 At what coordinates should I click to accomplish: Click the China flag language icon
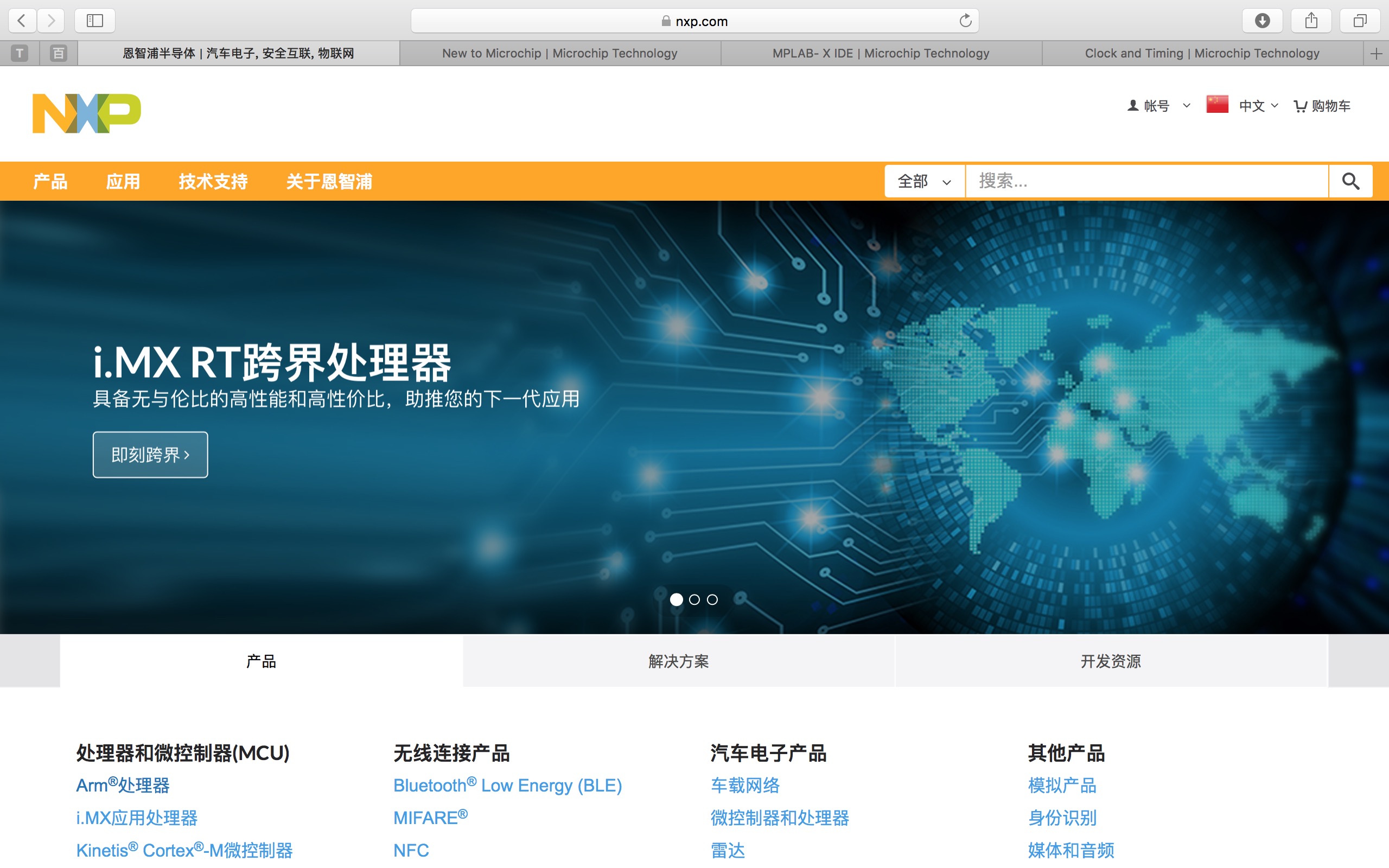point(1218,105)
